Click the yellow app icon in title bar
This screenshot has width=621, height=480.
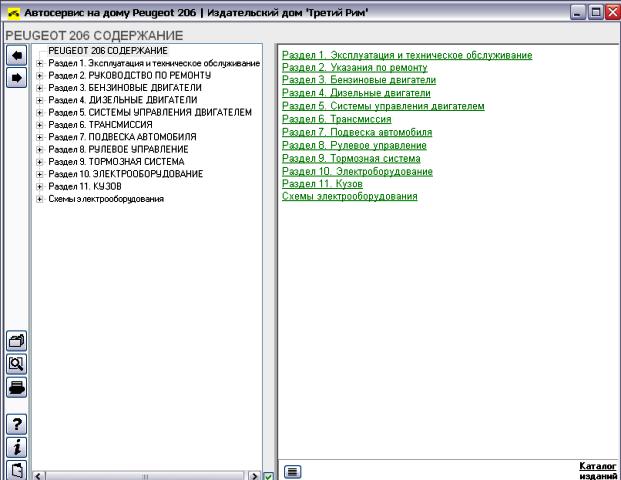click(x=13, y=13)
